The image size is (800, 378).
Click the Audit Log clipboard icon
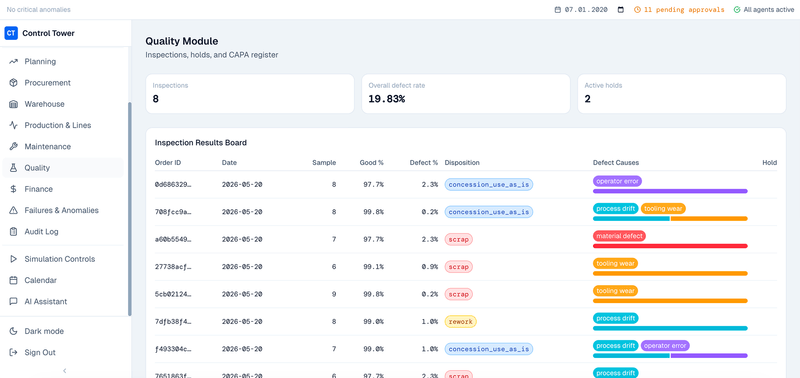point(14,232)
